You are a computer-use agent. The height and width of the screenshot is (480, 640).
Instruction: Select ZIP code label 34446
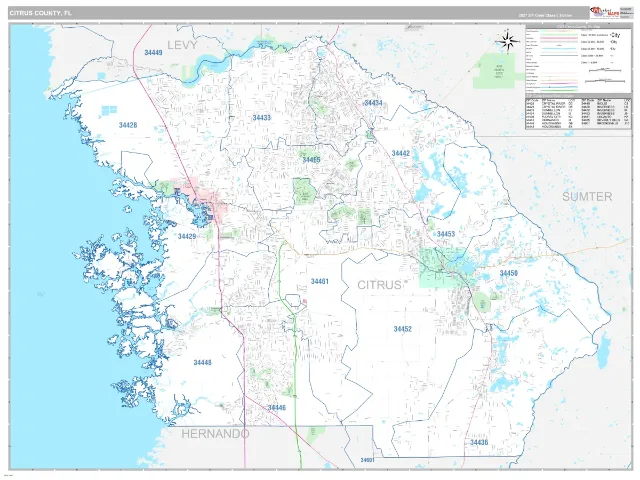click(x=277, y=408)
